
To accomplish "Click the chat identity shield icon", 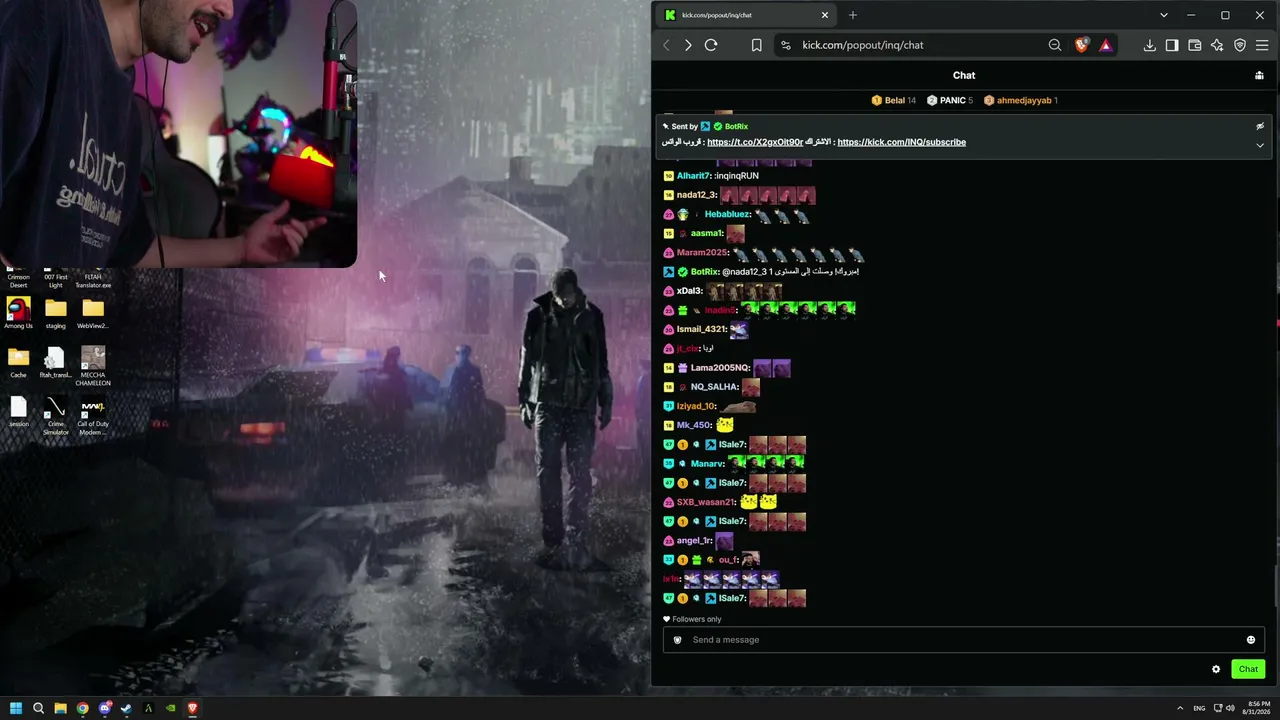I will coord(677,640).
